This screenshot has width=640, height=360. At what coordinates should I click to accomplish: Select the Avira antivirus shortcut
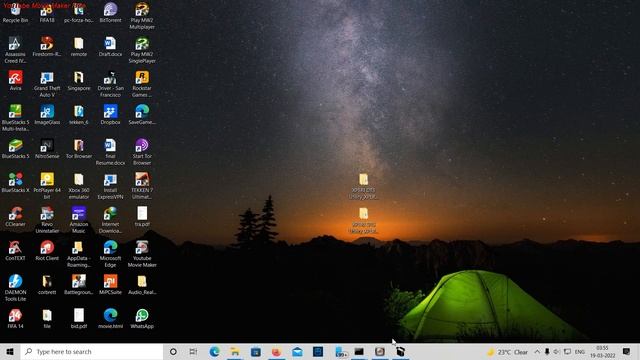[x=16, y=80]
